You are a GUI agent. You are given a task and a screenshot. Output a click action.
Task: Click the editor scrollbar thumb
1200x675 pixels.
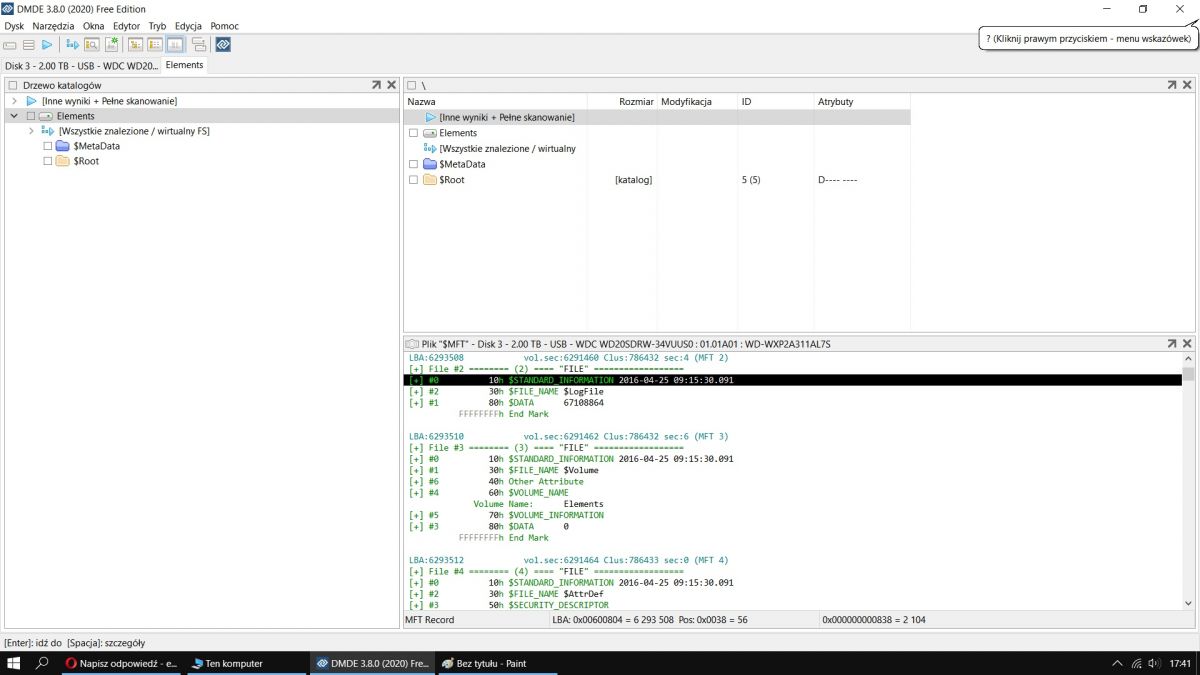pos(1189,374)
